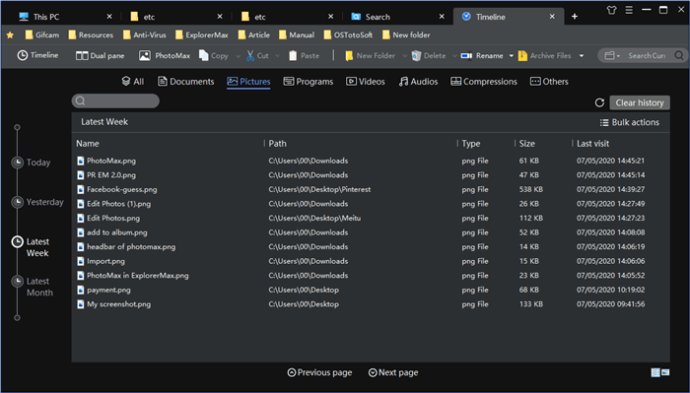Open the New folder bookmark
Viewport: 690px width, 393px height.
tap(406, 35)
